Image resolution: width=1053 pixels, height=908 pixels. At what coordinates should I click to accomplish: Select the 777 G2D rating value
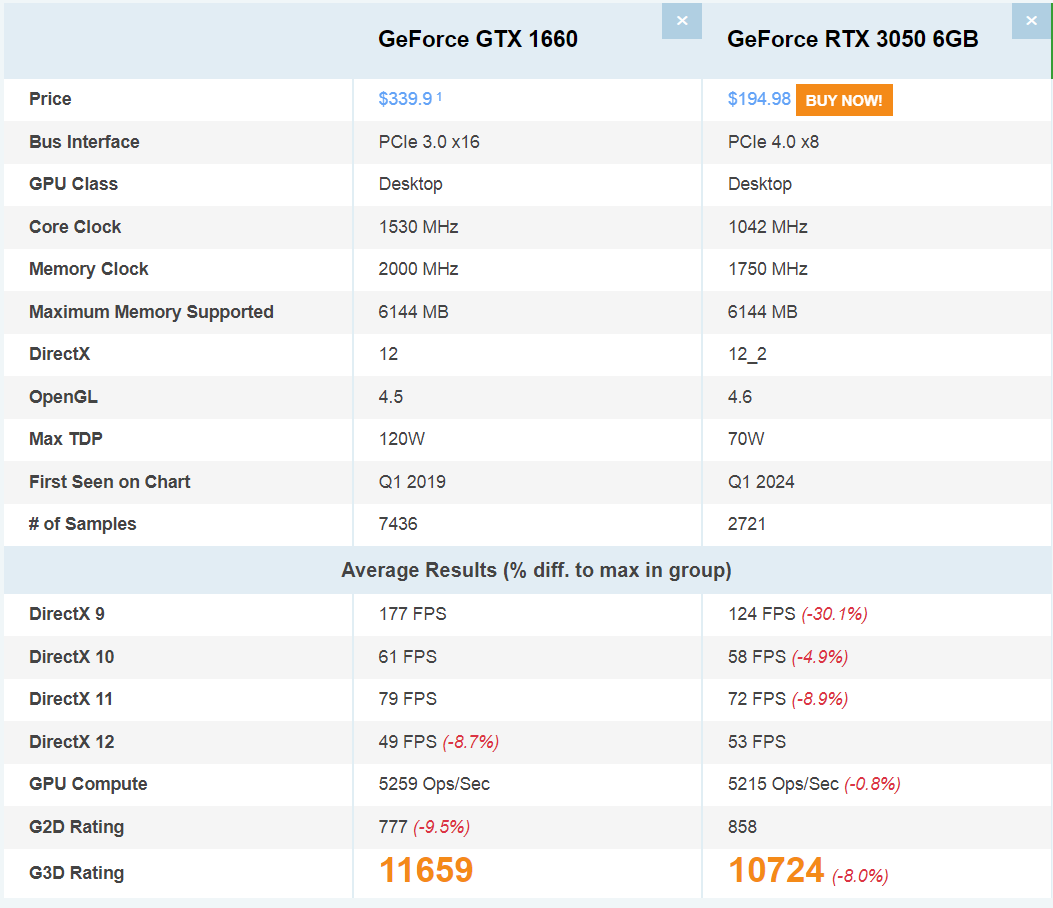(x=393, y=827)
